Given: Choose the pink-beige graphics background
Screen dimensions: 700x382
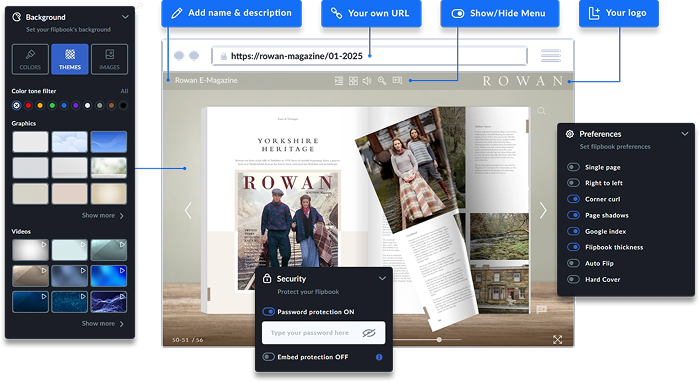Looking at the screenshot, I should [x=70, y=194].
